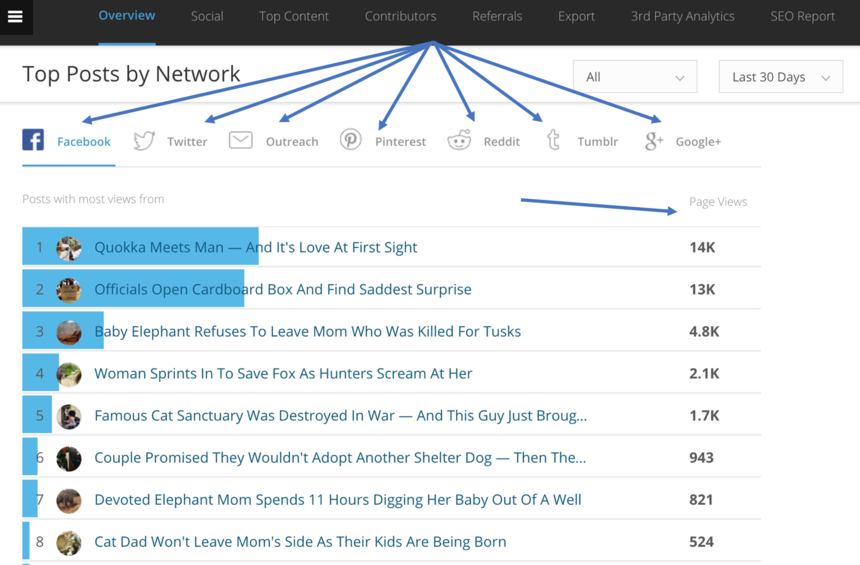Choose the Pinterest logo icon
The image size is (860, 565).
pos(350,140)
